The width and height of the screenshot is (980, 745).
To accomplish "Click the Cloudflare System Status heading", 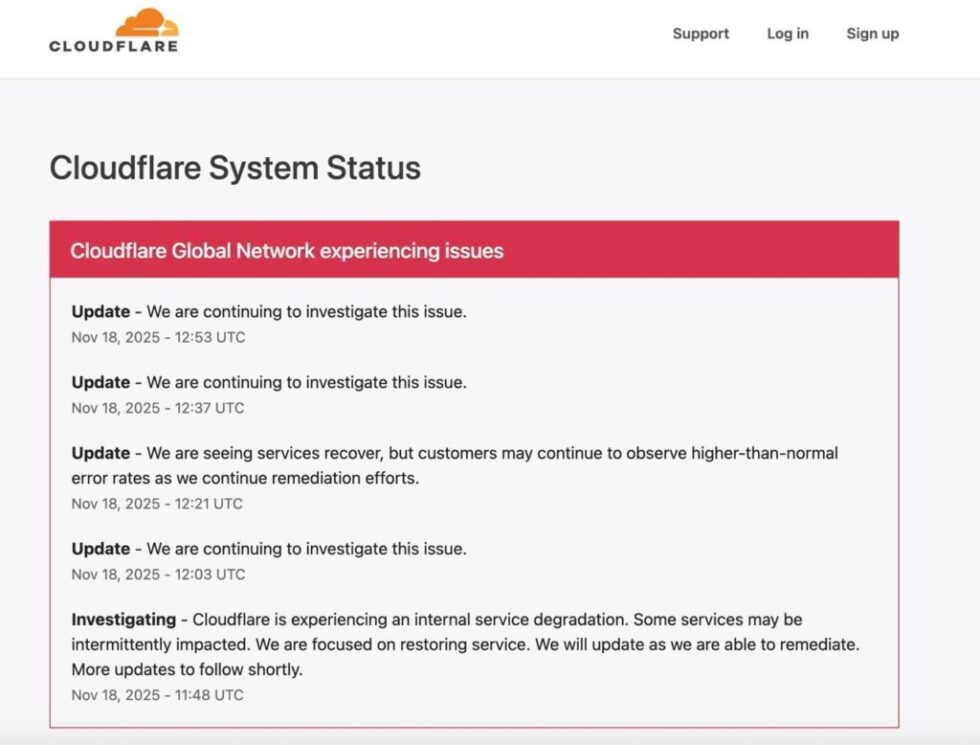I will (x=236, y=168).
